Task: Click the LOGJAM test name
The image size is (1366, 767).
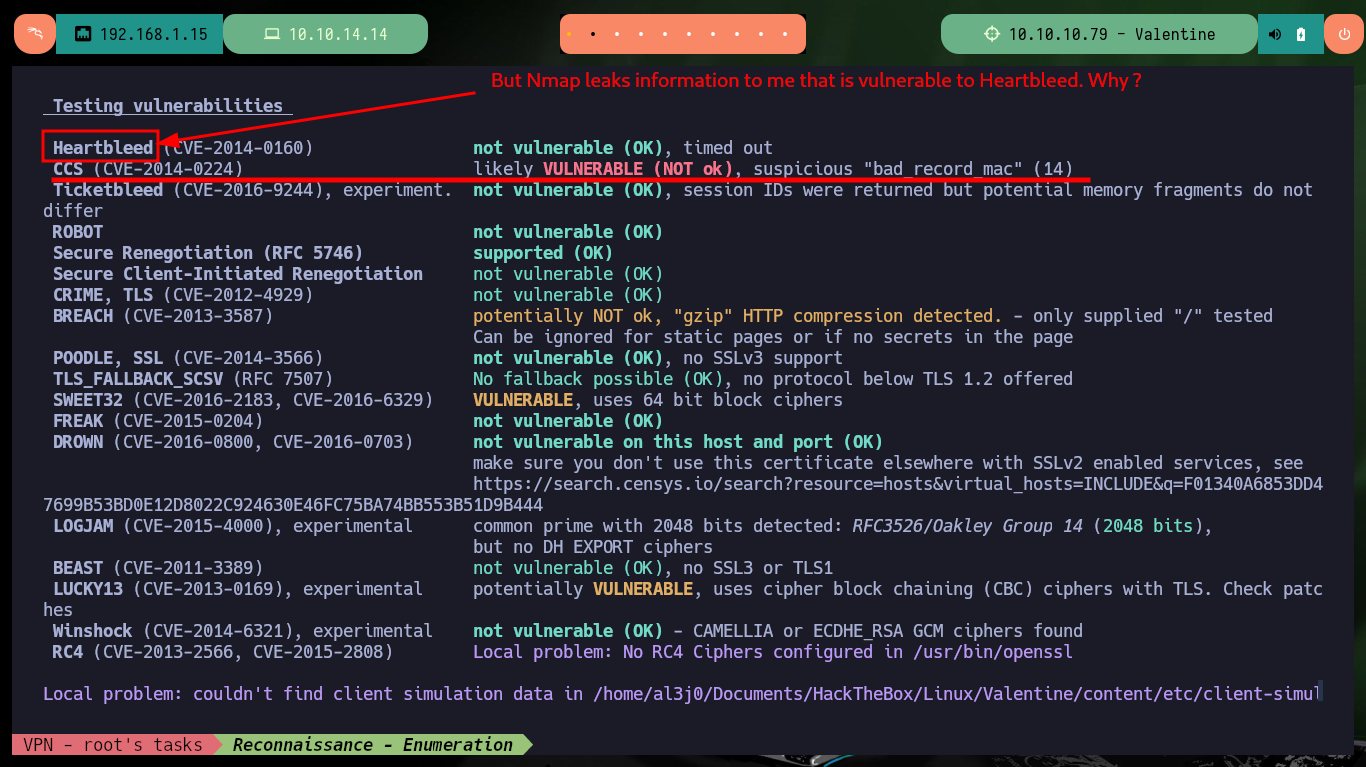Action: click(83, 526)
